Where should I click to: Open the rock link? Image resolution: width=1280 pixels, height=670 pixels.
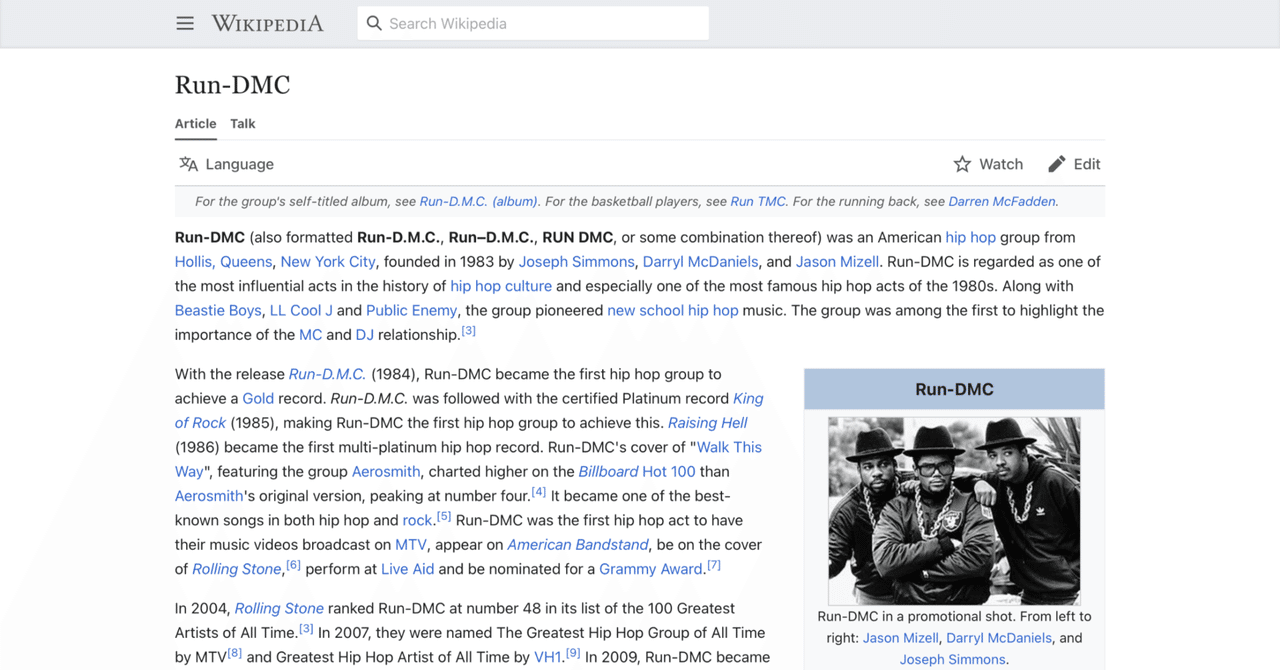(x=417, y=520)
